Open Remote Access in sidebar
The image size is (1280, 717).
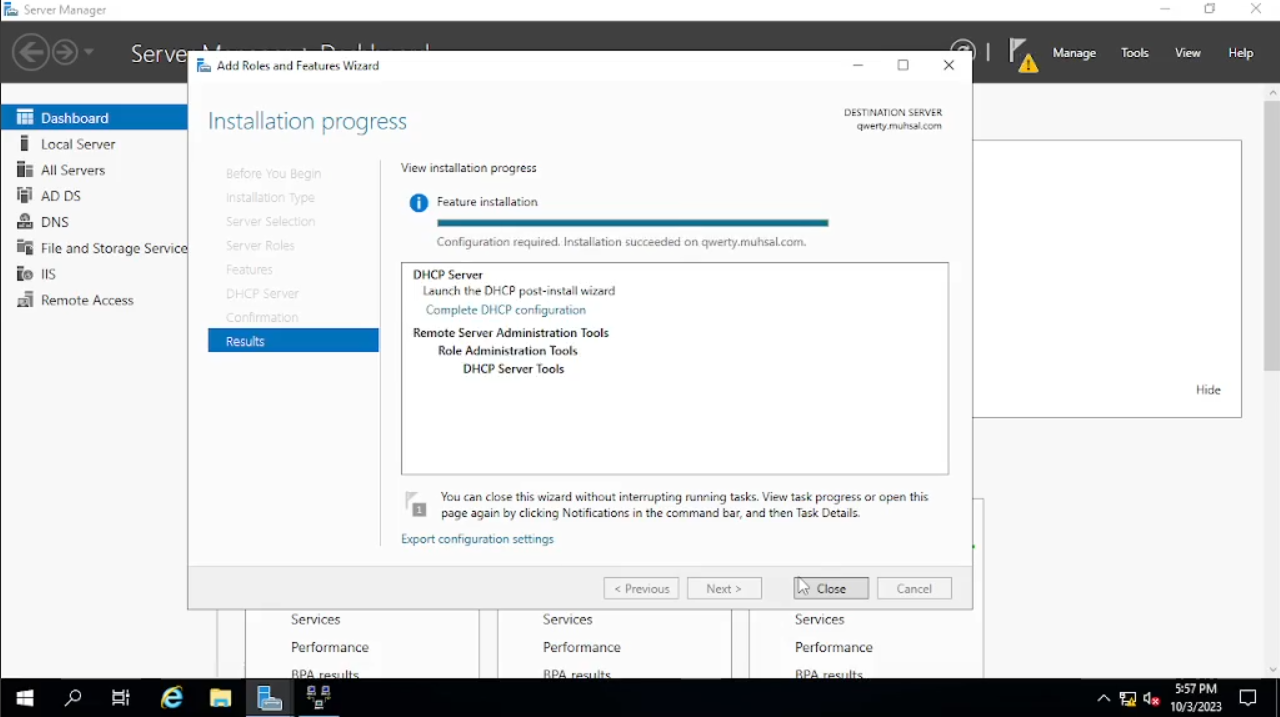click(x=86, y=300)
